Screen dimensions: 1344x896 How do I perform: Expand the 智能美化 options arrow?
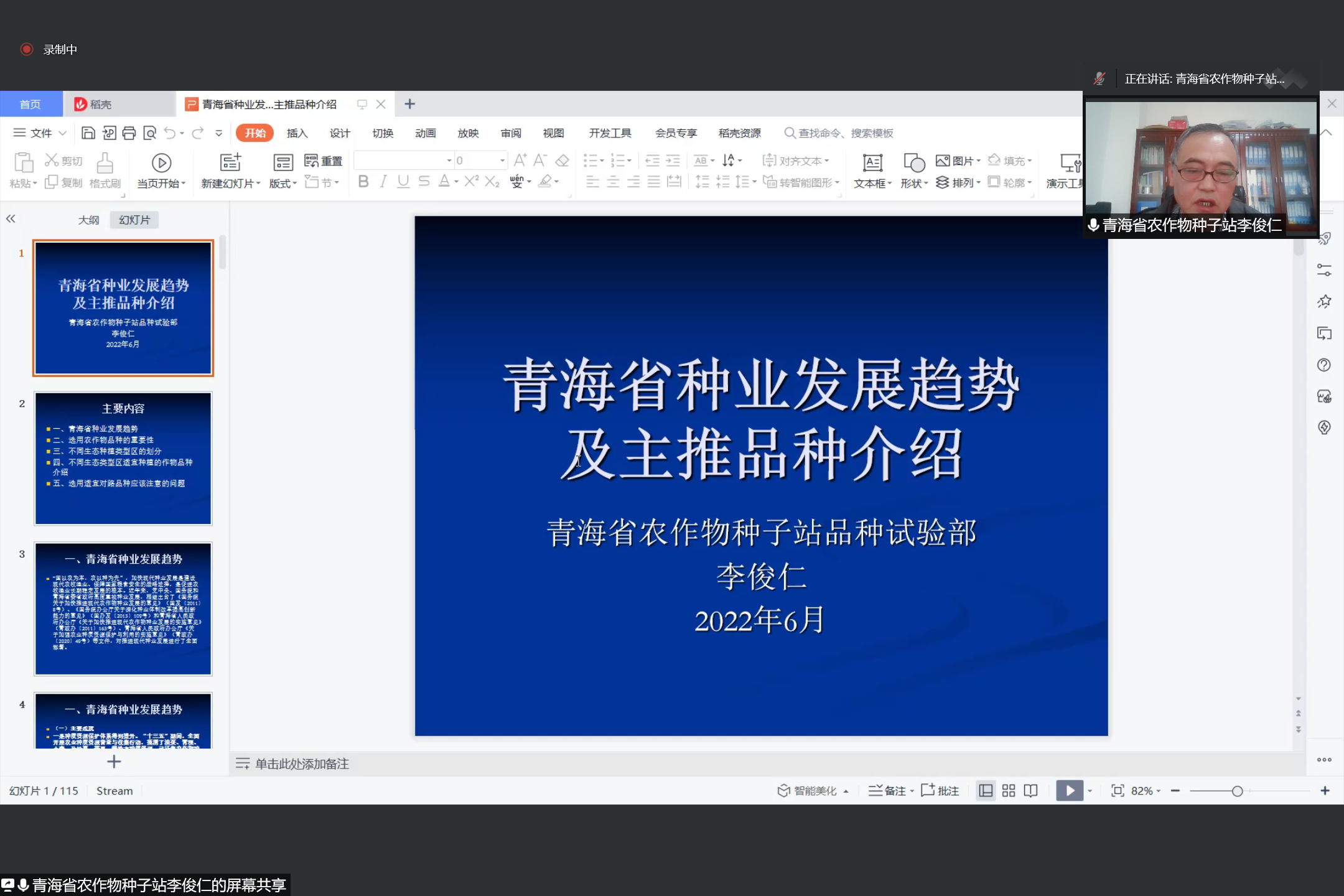pyautogui.click(x=846, y=791)
